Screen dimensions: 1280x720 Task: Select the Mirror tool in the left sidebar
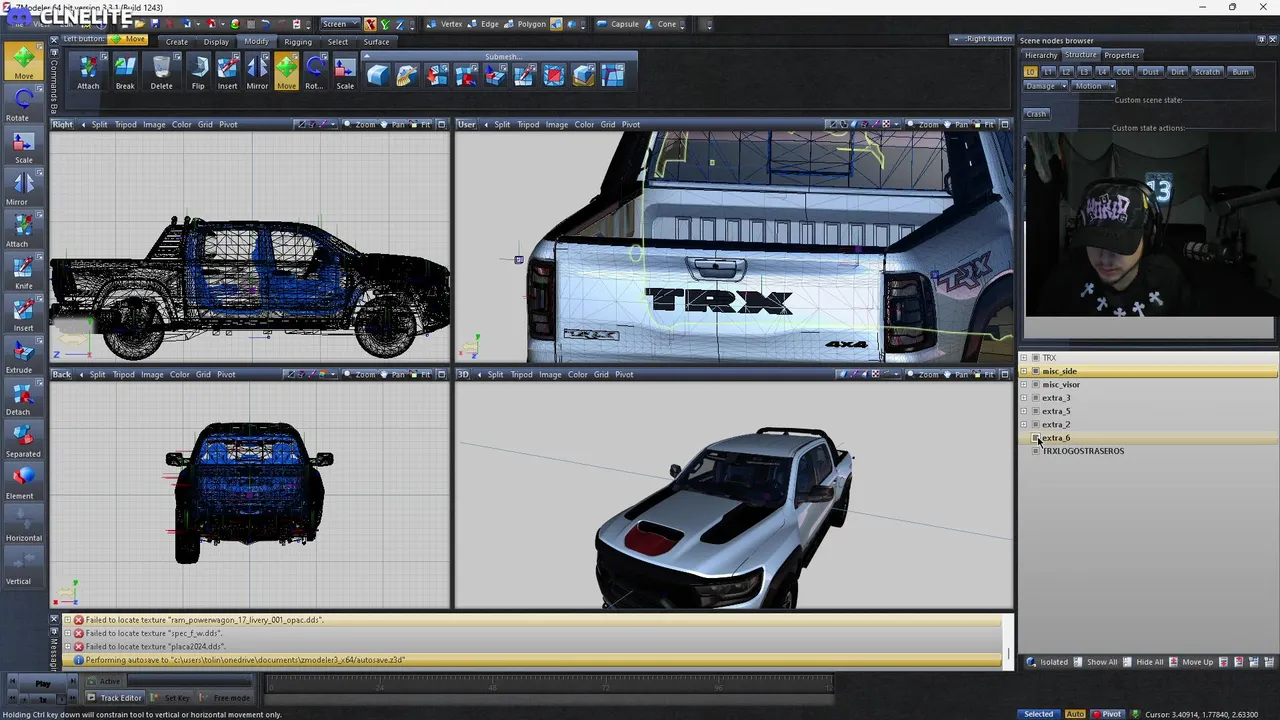click(23, 189)
